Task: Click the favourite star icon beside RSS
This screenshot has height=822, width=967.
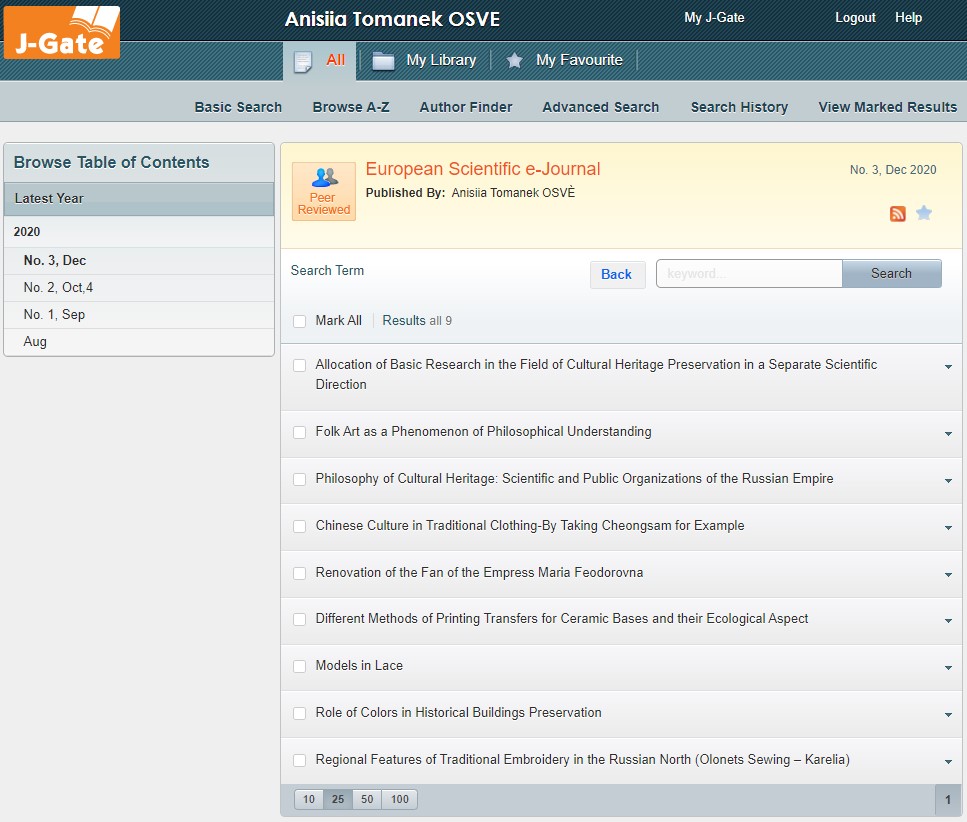Action: click(x=924, y=213)
